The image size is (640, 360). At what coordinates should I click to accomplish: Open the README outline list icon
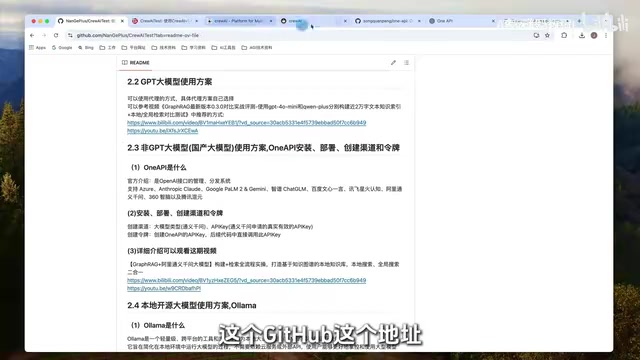(407, 63)
